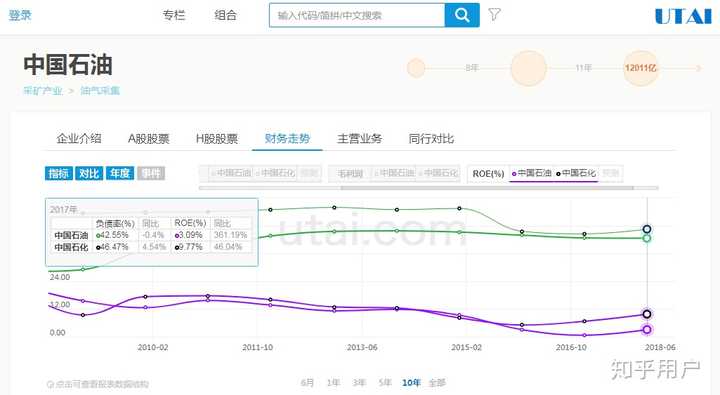Click the small first timeline circle

tap(416, 68)
